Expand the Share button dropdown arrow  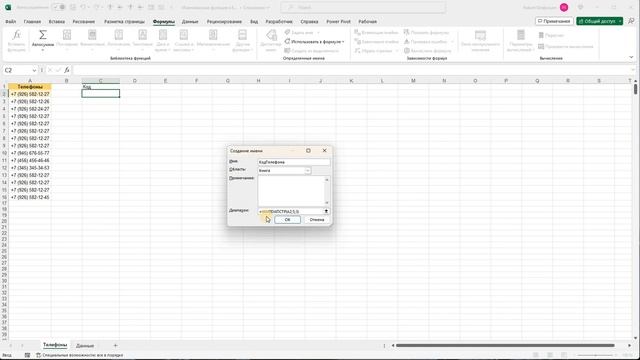pyautogui.click(x=620, y=21)
